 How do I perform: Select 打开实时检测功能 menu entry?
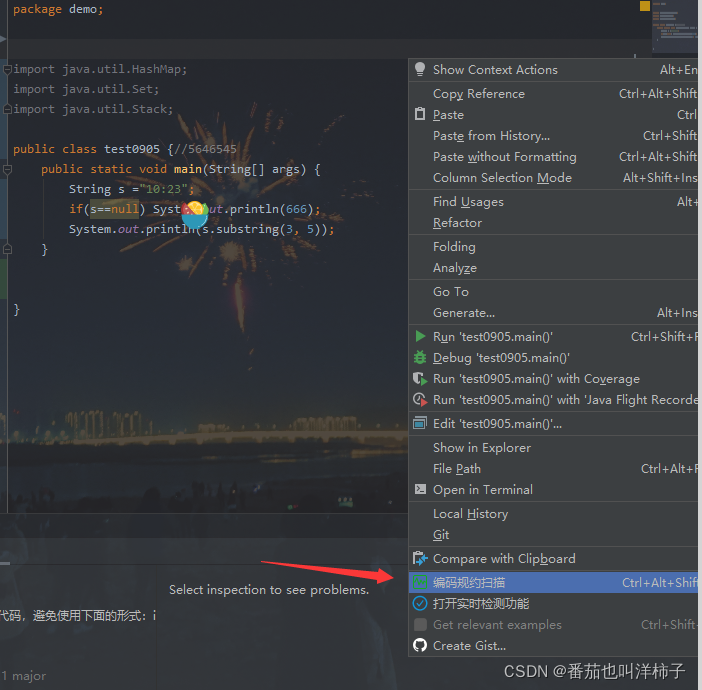[x=553, y=604]
